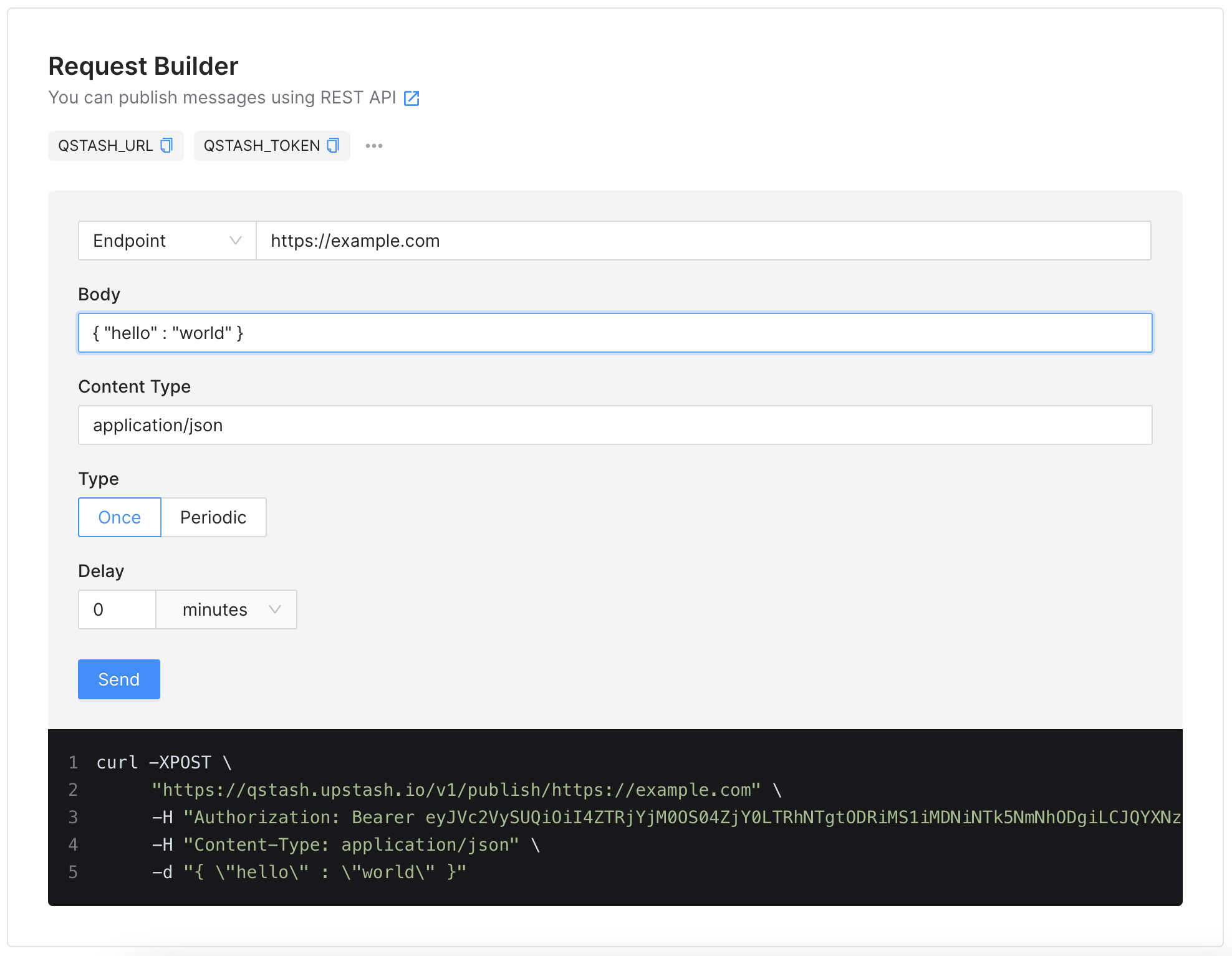The image size is (1232, 956).
Task: Click the QSTASH_TOKEN chip label
Action: coord(261,146)
